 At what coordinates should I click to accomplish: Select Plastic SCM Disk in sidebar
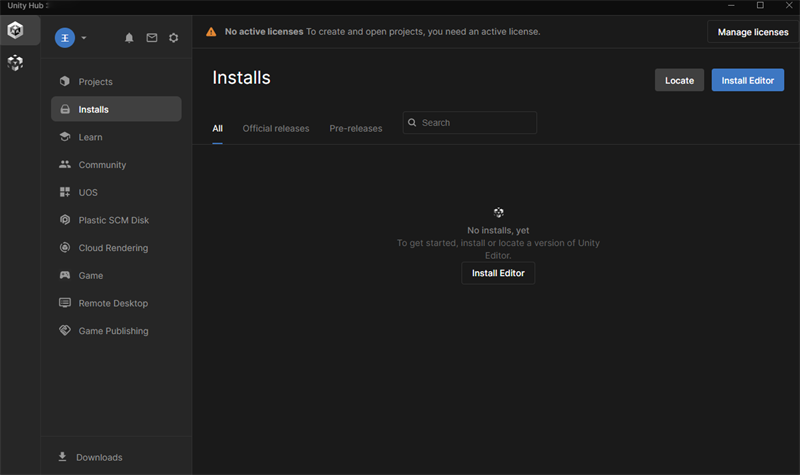pyautogui.click(x=113, y=220)
